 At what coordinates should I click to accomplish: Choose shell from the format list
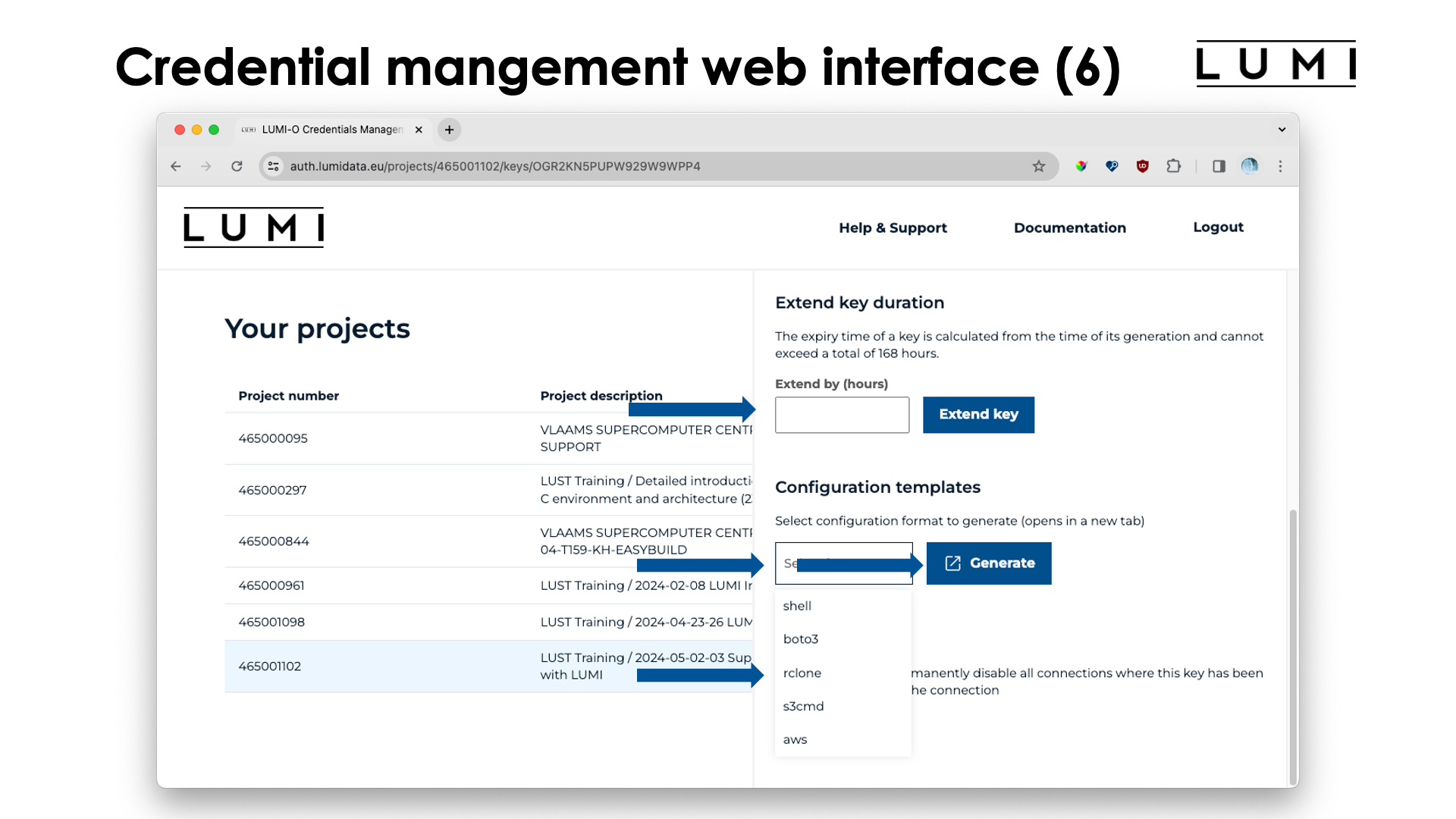(x=843, y=606)
